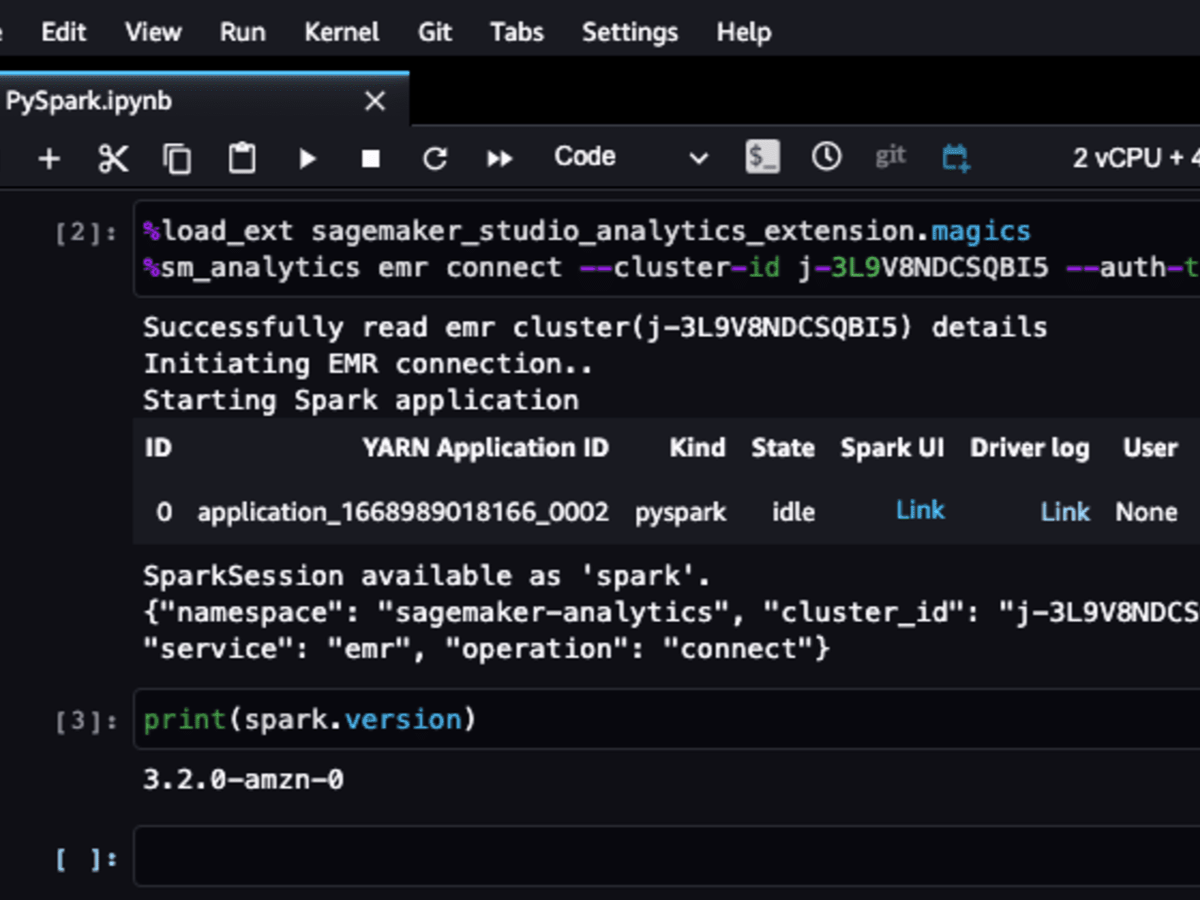Screen dimensions: 1200x900
Task: Paste cells from the clipboard
Action: (241, 157)
